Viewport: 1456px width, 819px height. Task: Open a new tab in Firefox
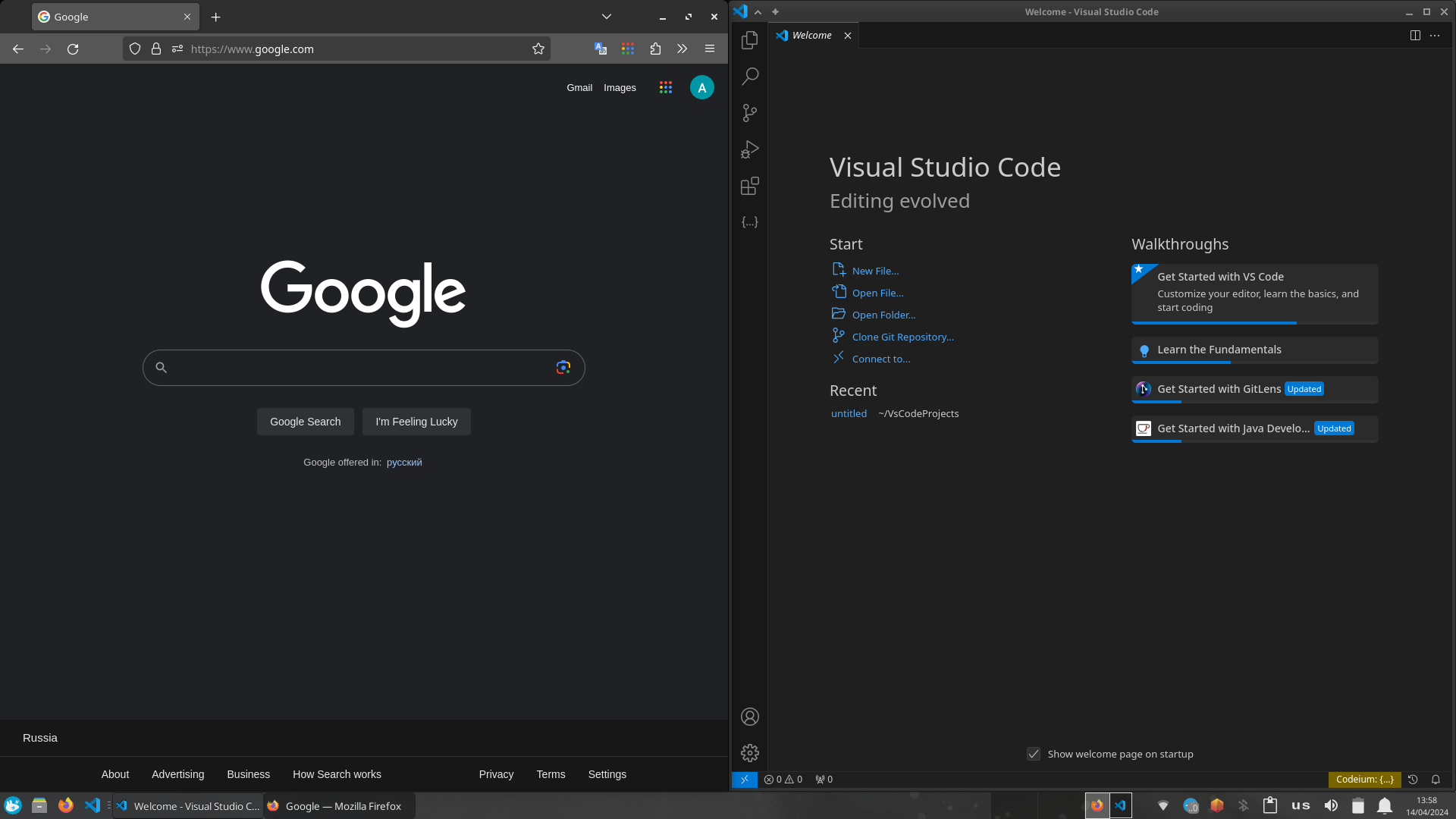pyautogui.click(x=216, y=17)
